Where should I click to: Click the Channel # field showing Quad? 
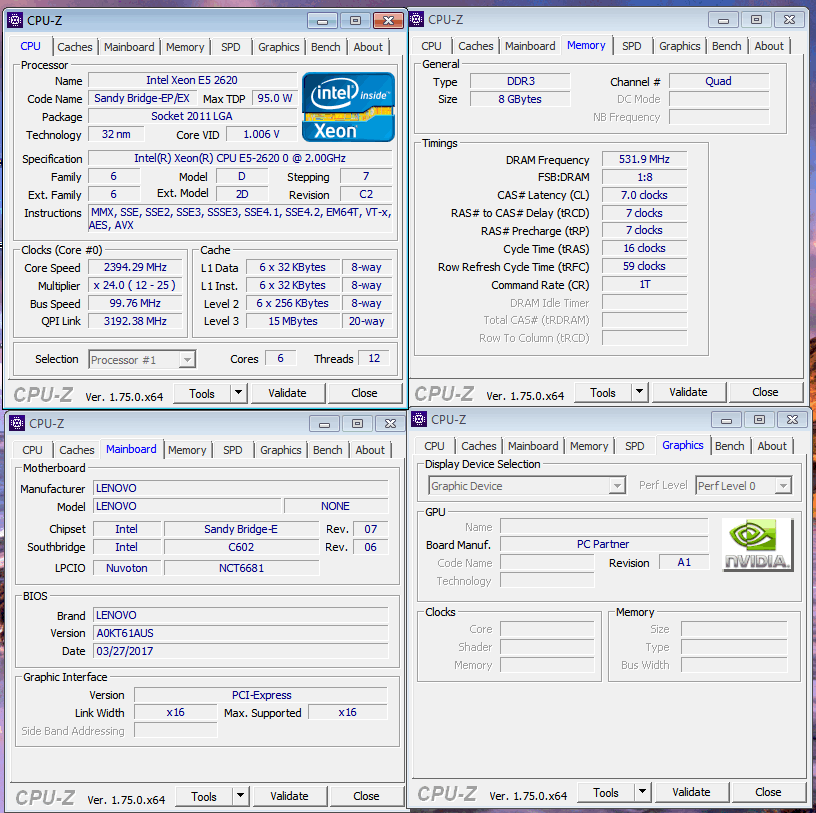[719, 81]
